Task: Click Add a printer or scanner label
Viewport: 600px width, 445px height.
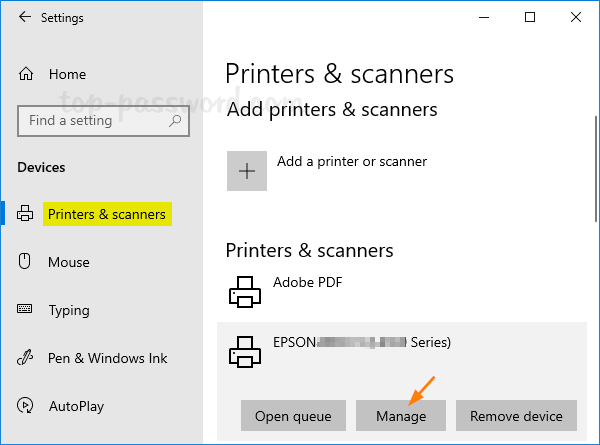Action: tap(352, 161)
